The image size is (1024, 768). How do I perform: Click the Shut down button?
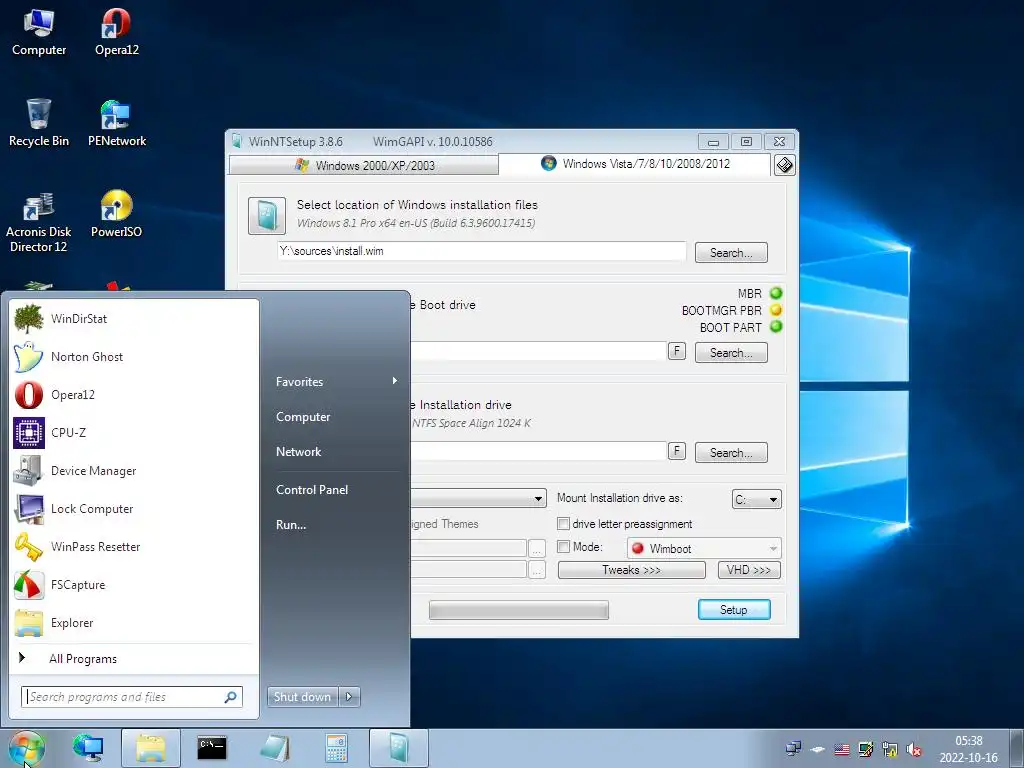(302, 697)
